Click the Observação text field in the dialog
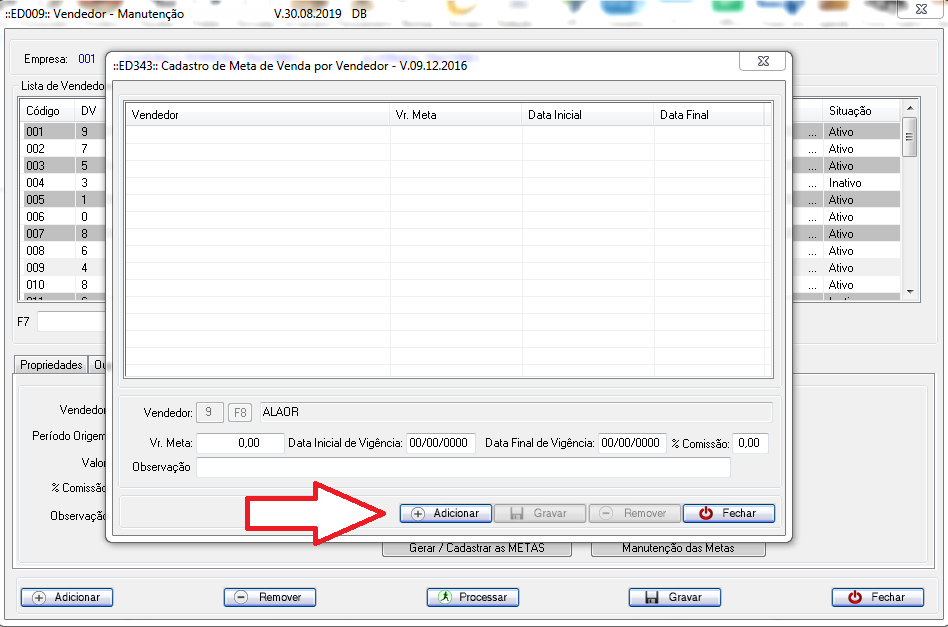Image resolution: width=948 pixels, height=627 pixels. 462,468
